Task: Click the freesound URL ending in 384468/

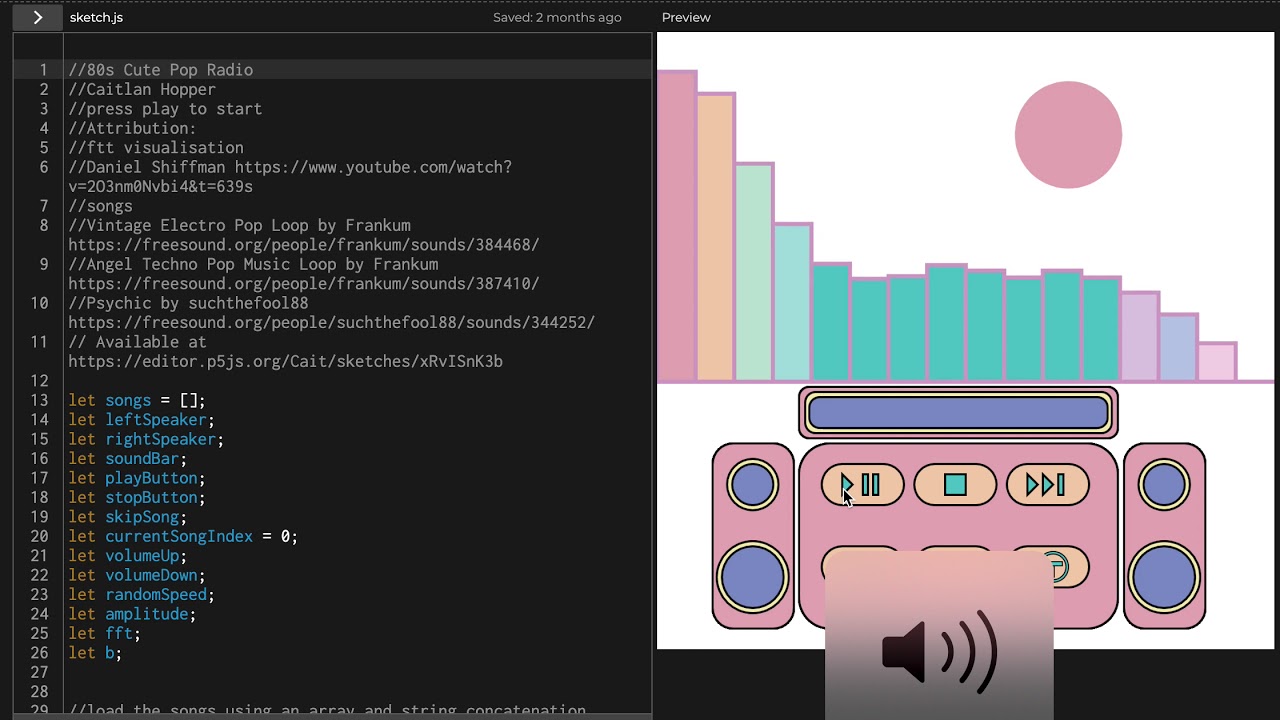Action: coord(303,245)
